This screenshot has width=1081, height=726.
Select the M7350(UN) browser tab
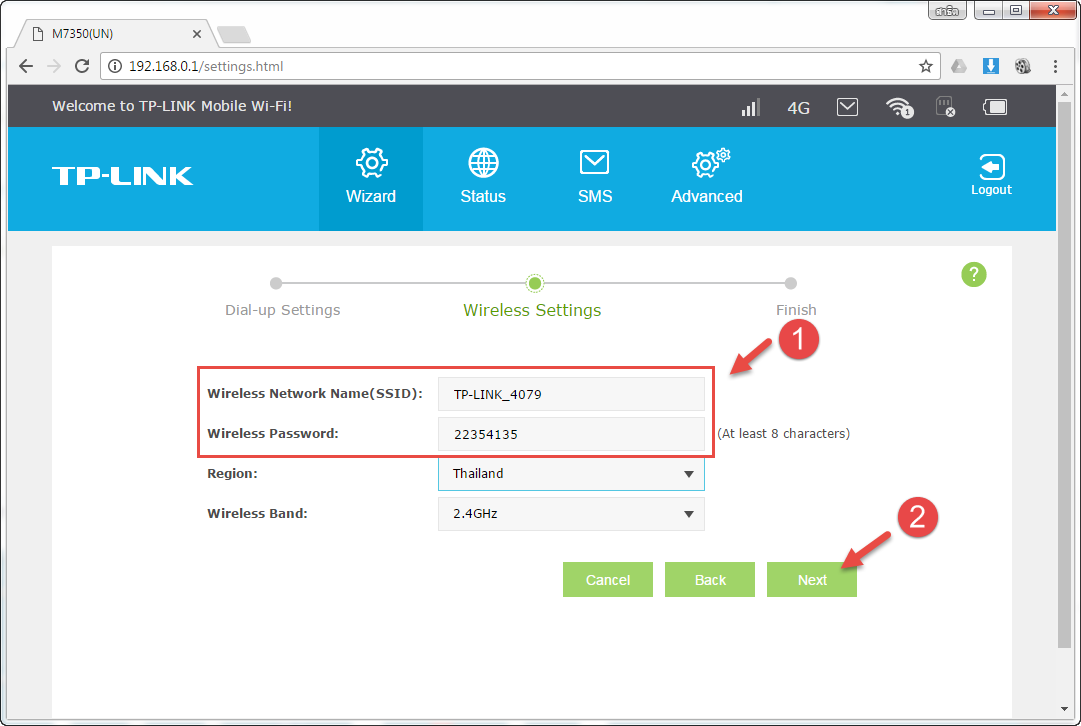pos(114,34)
